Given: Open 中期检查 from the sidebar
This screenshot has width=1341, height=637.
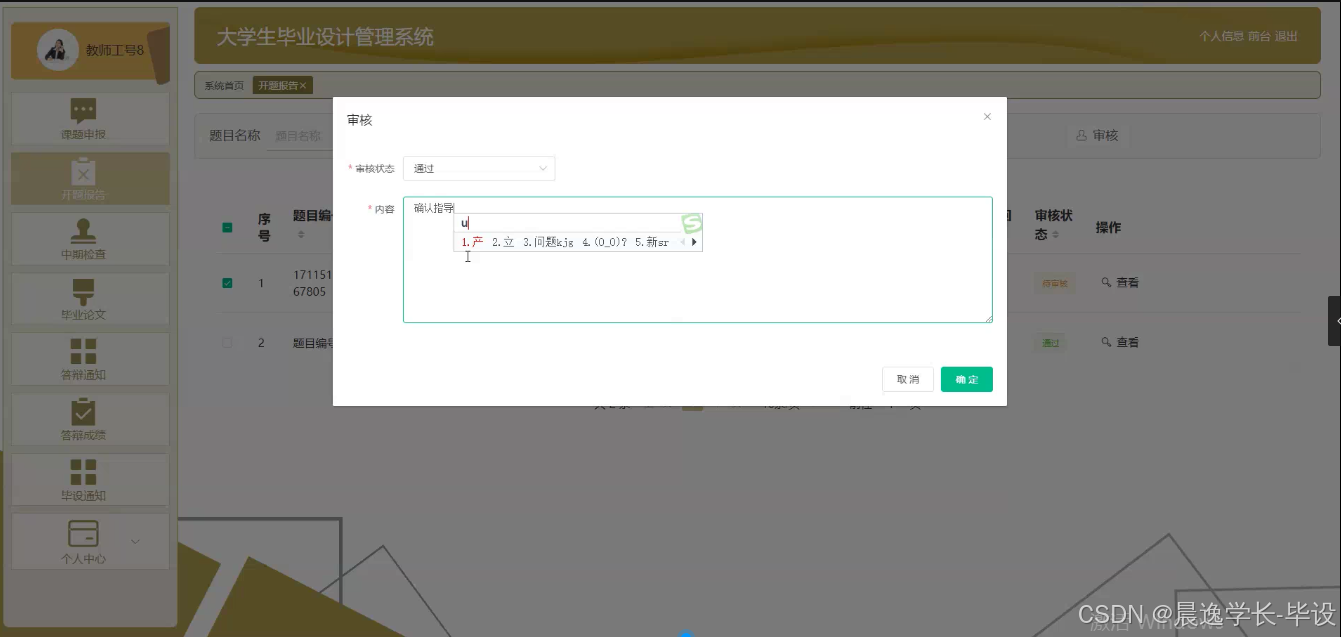Looking at the screenshot, I should coord(89,239).
